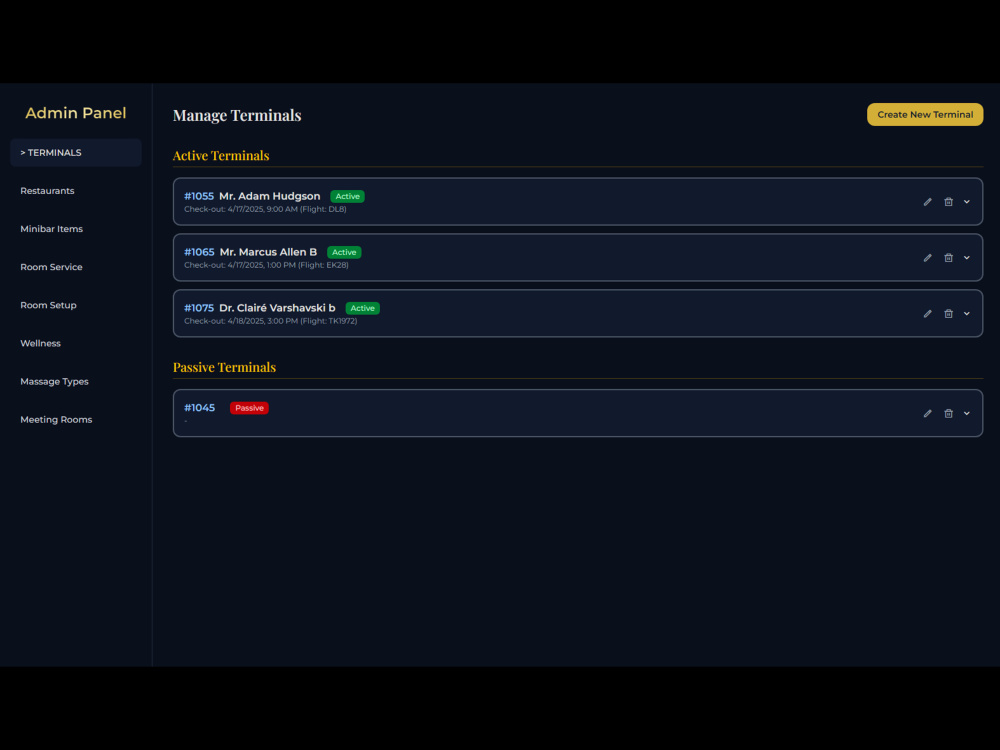The height and width of the screenshot is (750, 1000).
Task: Click the Passive Terminals heading
Action: (224, 367)
